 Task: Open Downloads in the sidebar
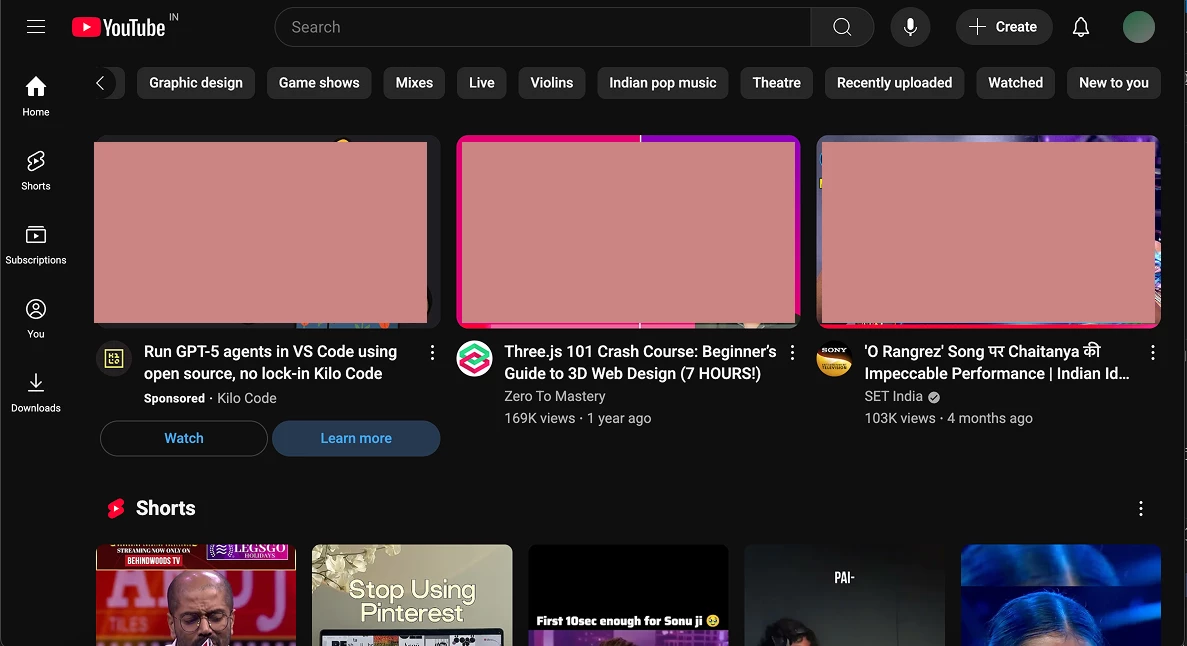pyautogui.click(x=36, y=392)
